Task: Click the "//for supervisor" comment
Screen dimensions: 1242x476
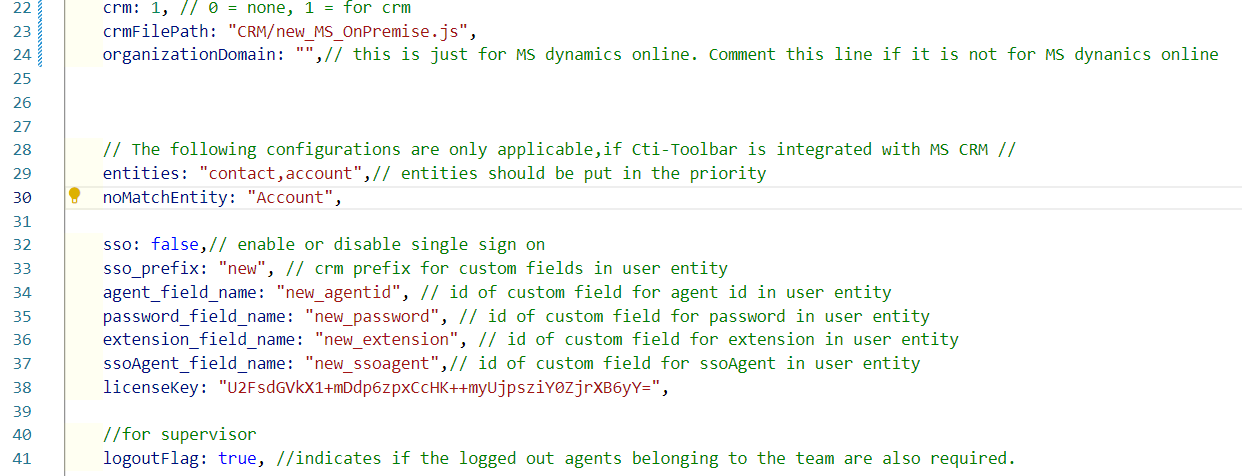Action: pyautogui.click(x=179, y=434)
